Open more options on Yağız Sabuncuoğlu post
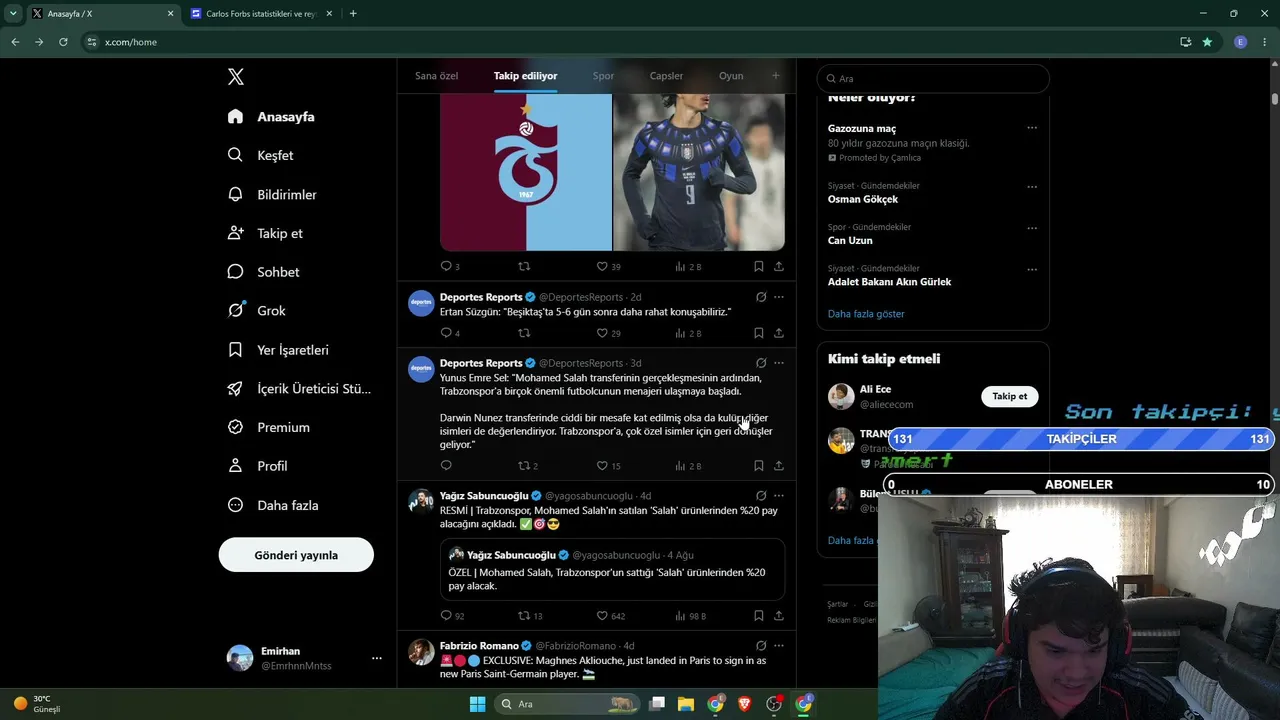The image size is (1280, 720). tap(779, 496)
